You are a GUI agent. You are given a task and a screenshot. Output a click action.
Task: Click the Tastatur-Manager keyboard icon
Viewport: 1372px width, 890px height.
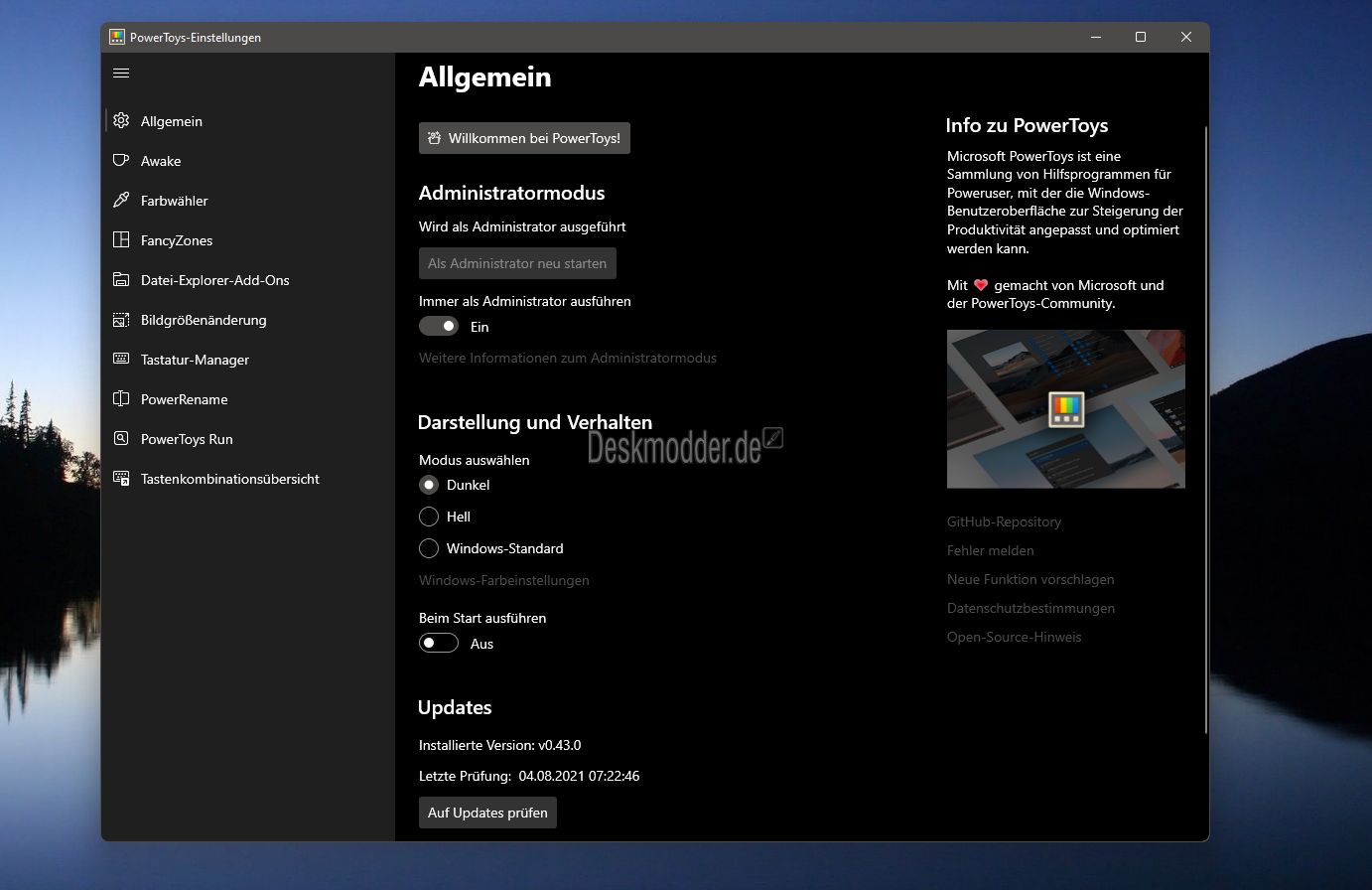pos(121,359)
